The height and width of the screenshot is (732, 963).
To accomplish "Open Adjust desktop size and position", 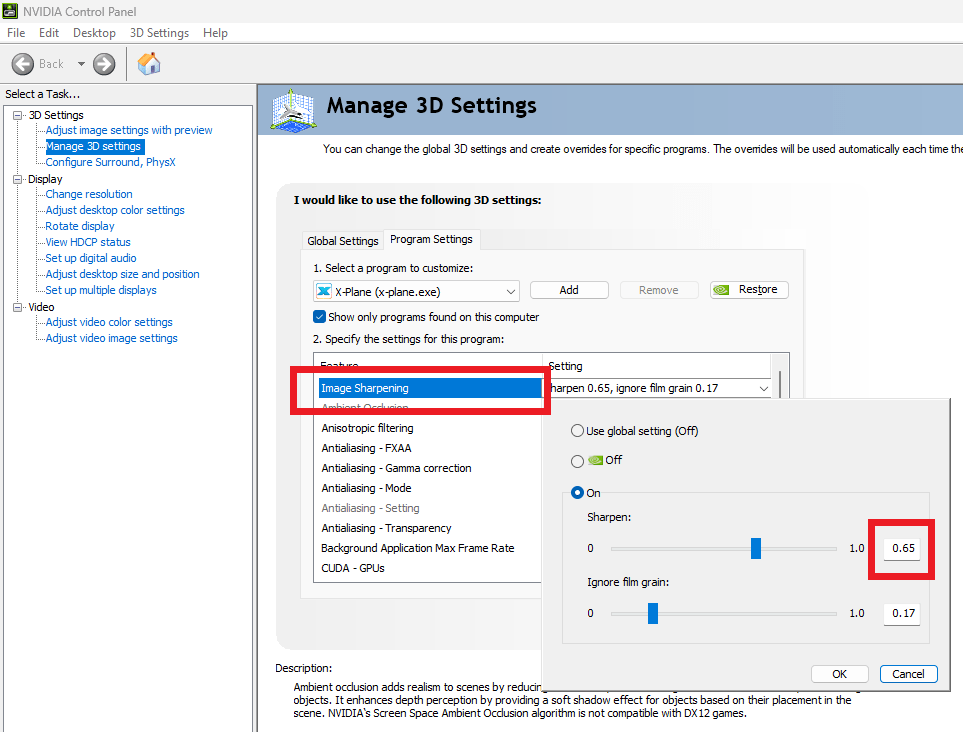I will tap(122, 274).
